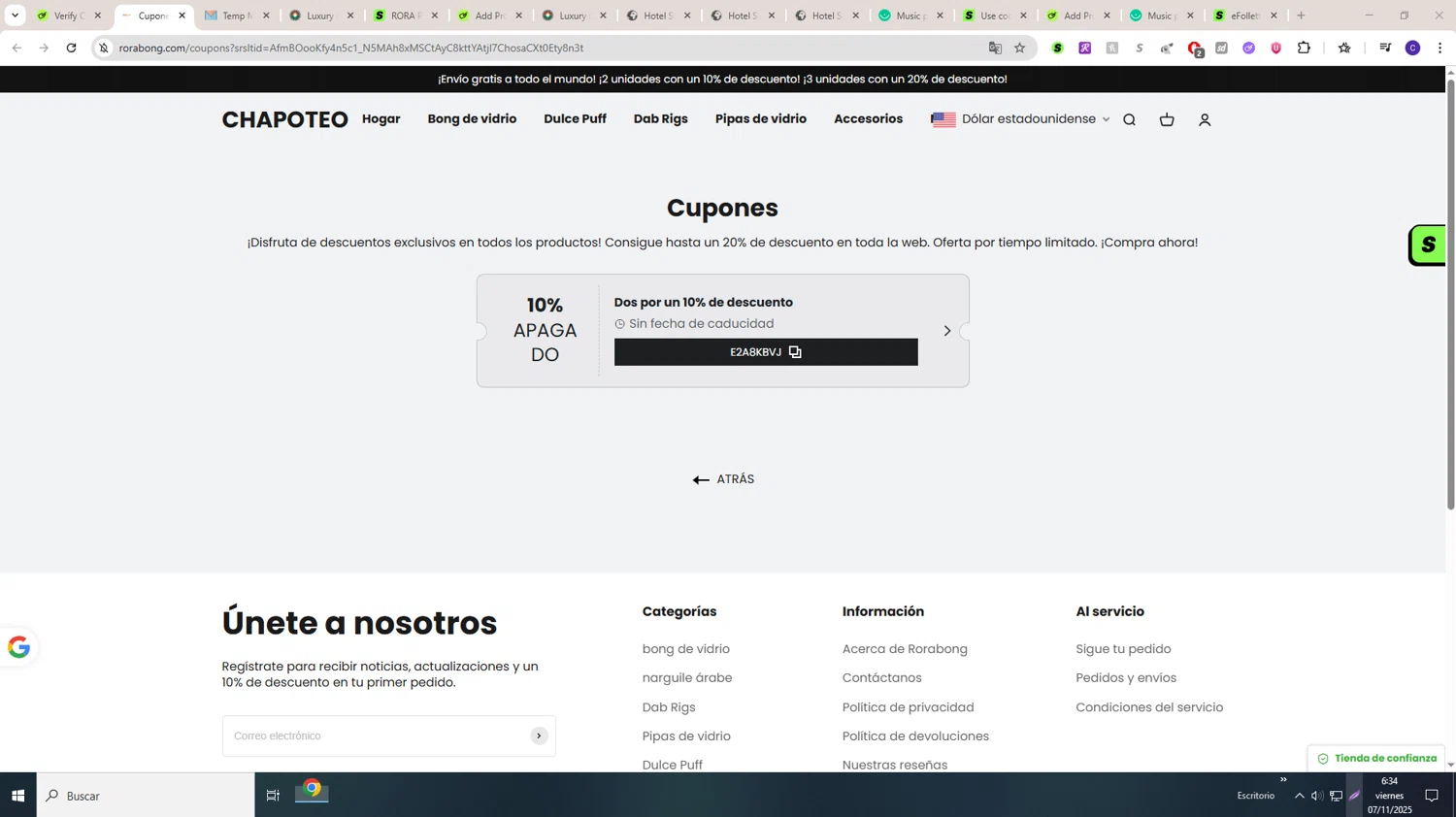The image size is (1456, 817).
Task: Open a new tab with plus button
Action: click(1302, 16)
